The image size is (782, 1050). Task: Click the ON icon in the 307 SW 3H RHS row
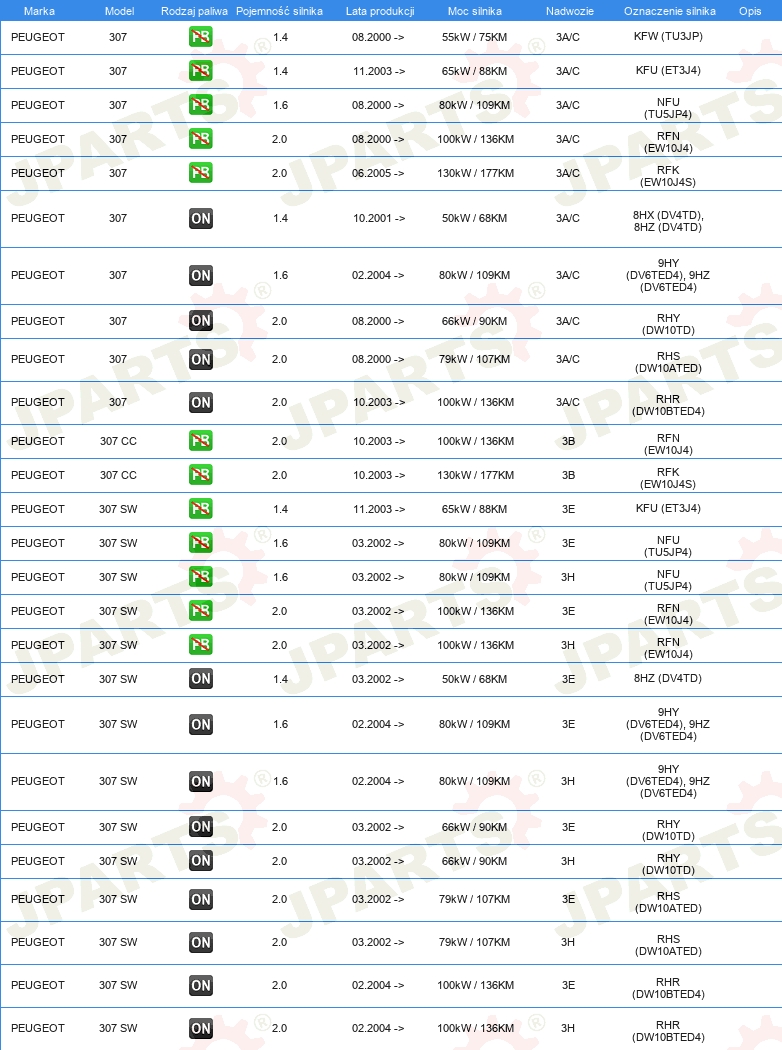click(x=201, y=942)
